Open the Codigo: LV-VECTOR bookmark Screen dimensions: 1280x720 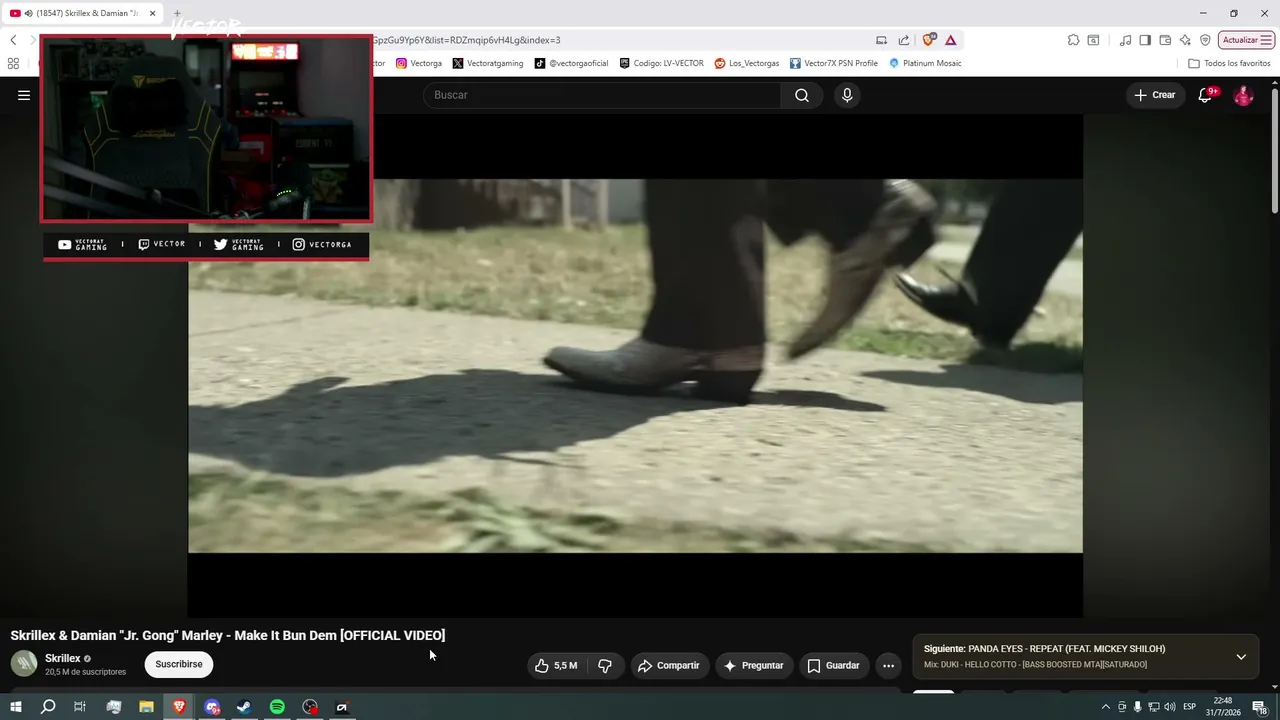(661, 63)
